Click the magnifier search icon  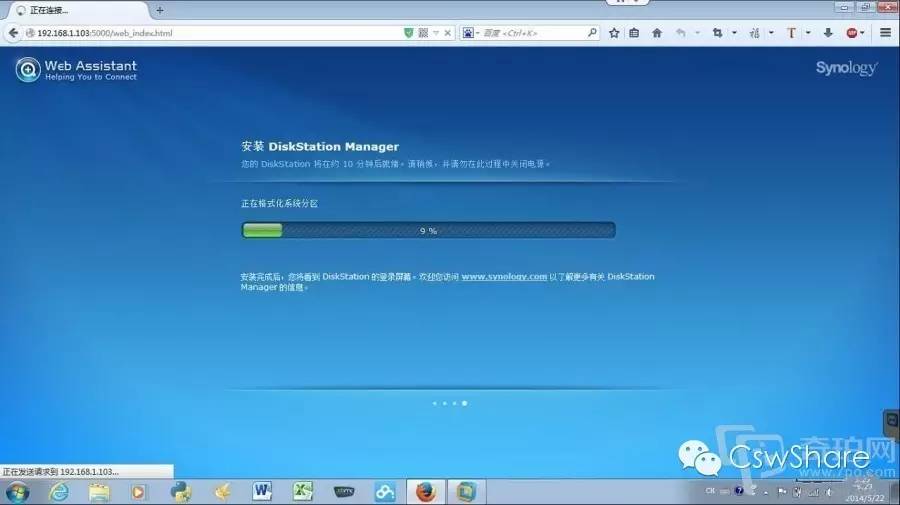click(x=592, y=33)
